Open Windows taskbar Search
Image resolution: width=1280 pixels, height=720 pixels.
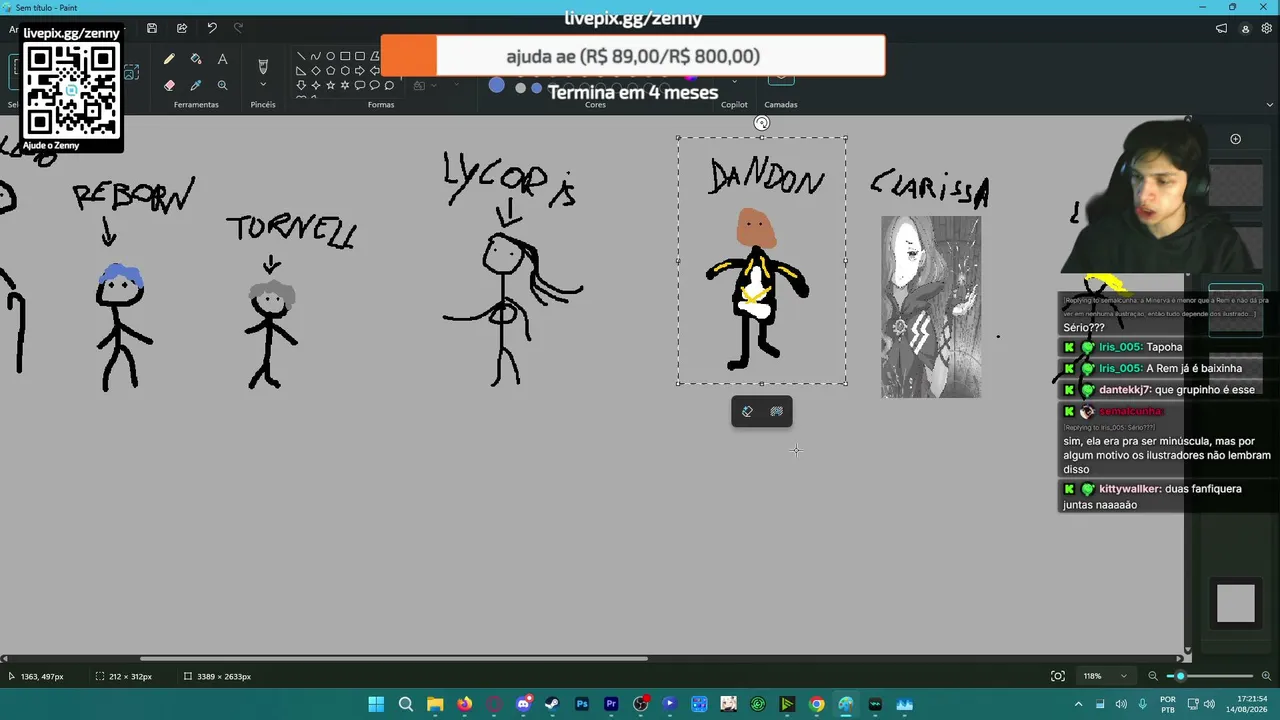click(x=406, y=704)
